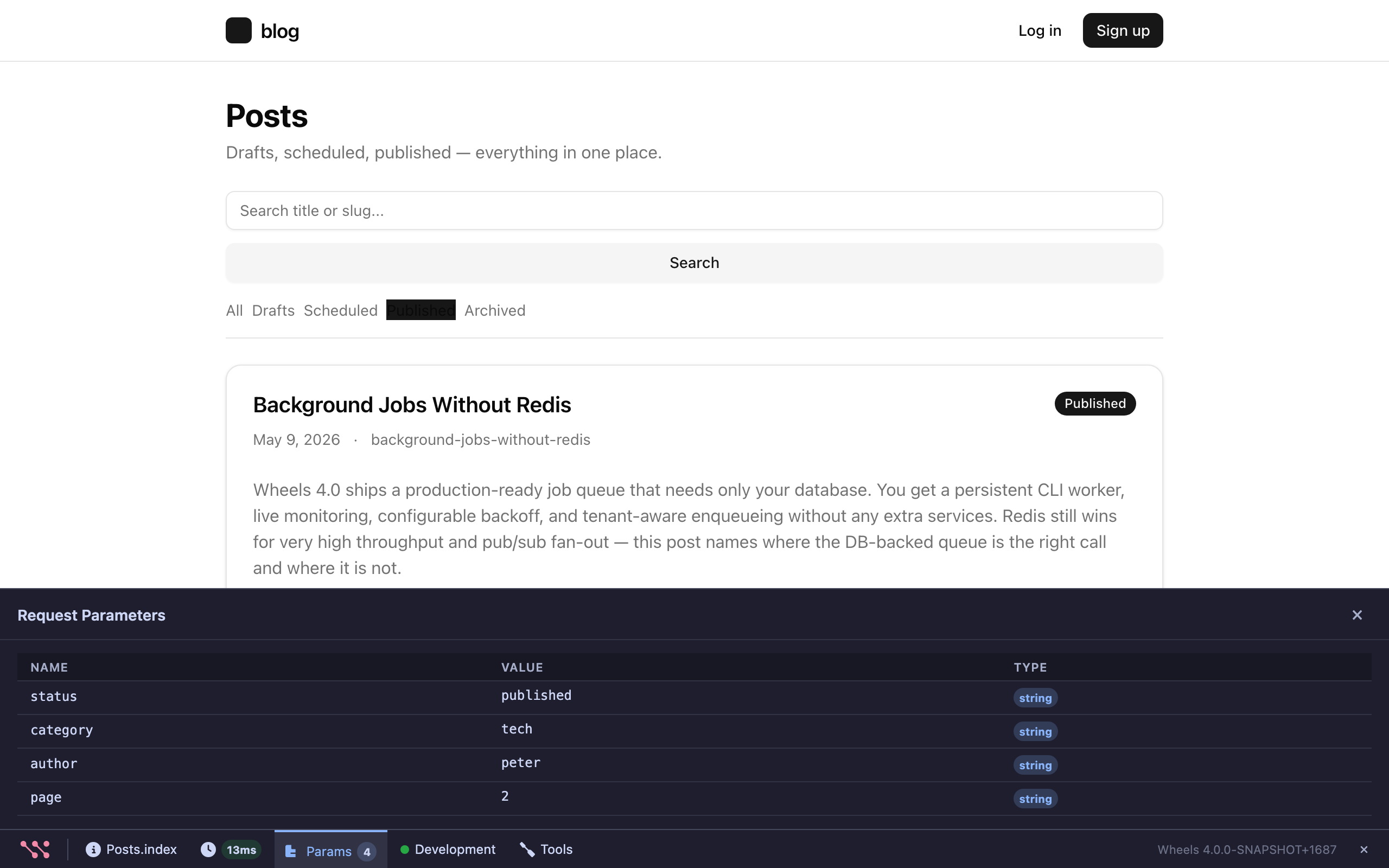
Task: Click the May 9, 2026 date
Action: pyautogui.click(x=296, y=440)
